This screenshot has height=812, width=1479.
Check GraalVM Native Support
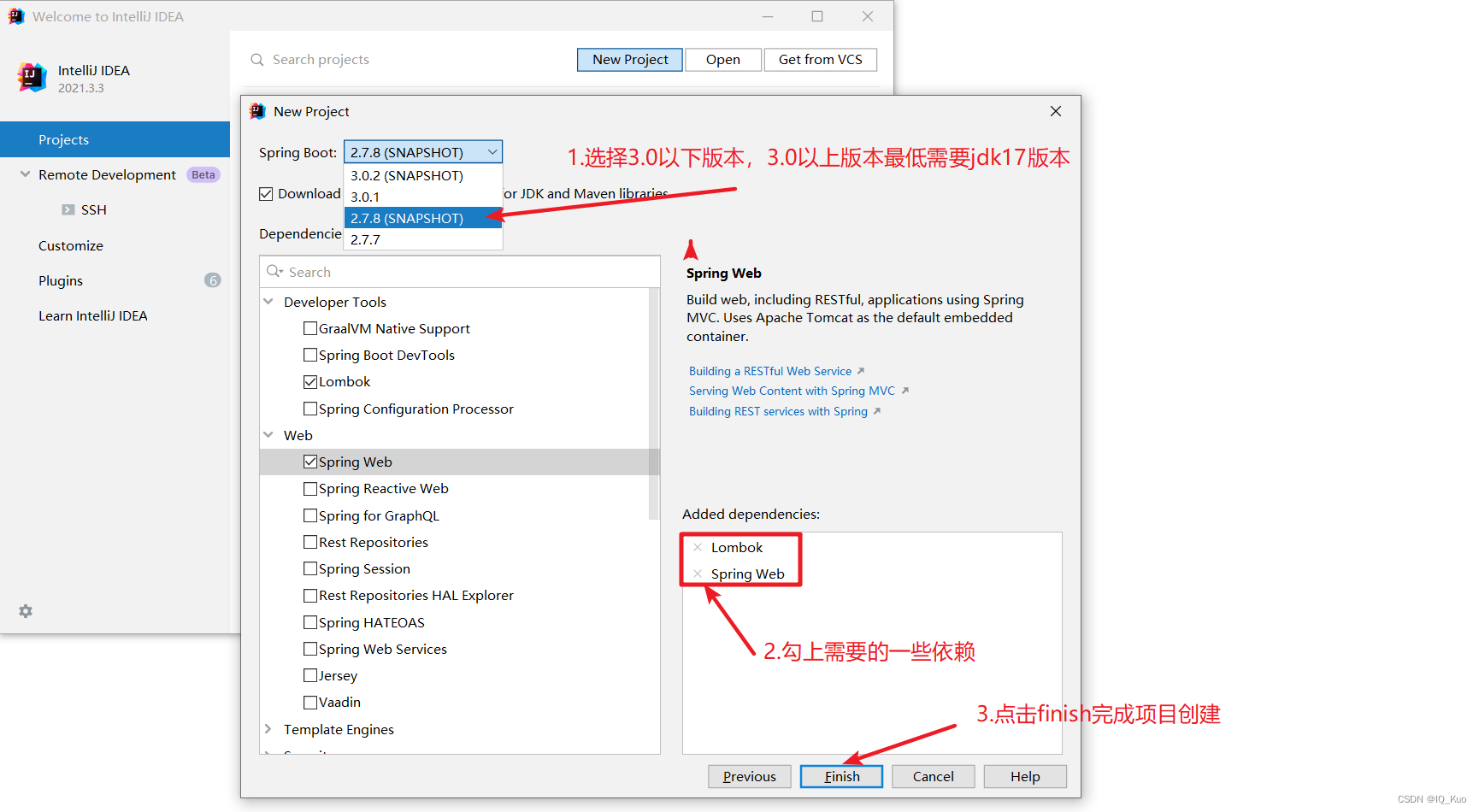[310, 328]
